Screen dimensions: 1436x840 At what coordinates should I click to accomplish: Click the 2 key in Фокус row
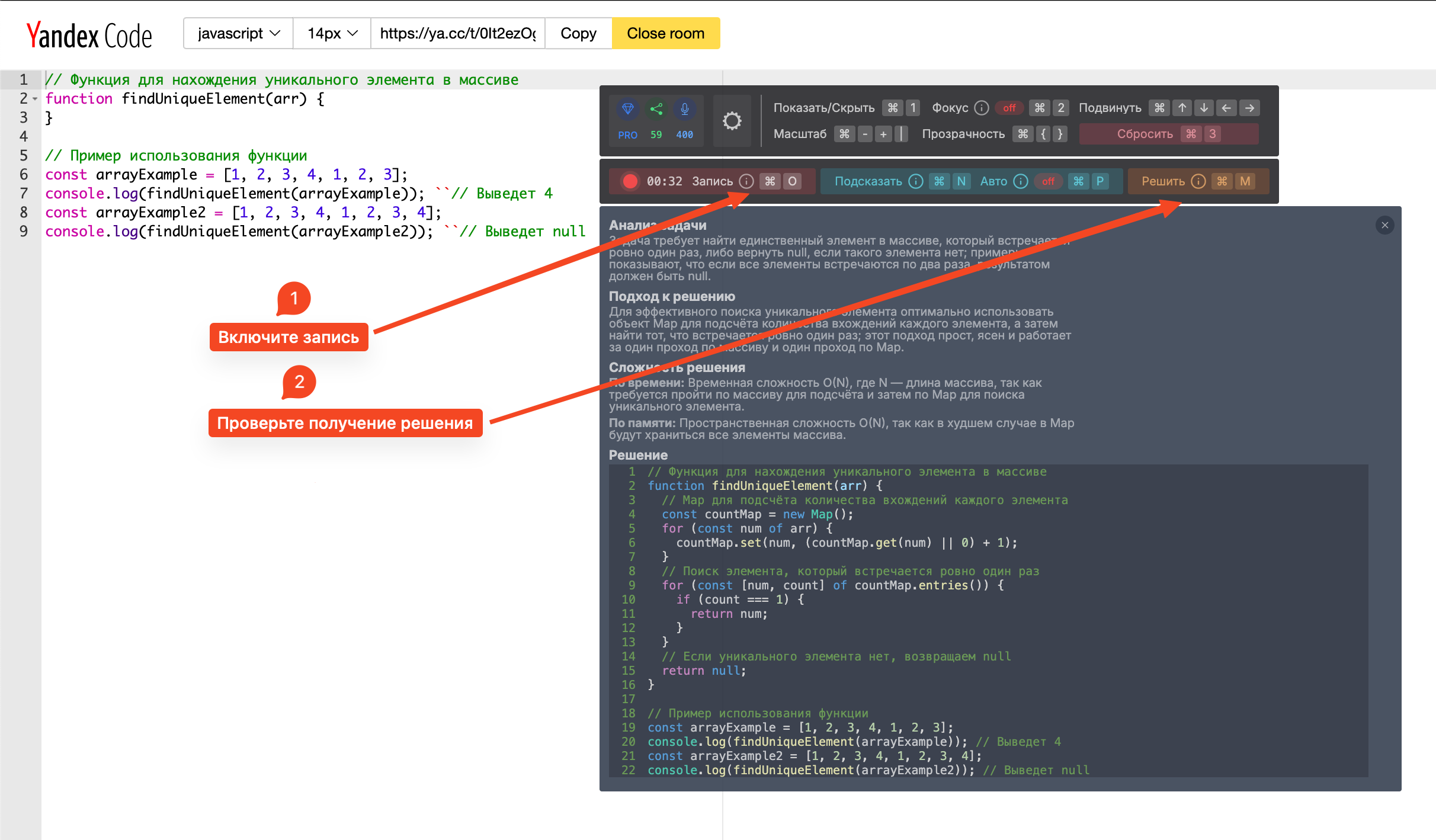[x=1061, y=108]
